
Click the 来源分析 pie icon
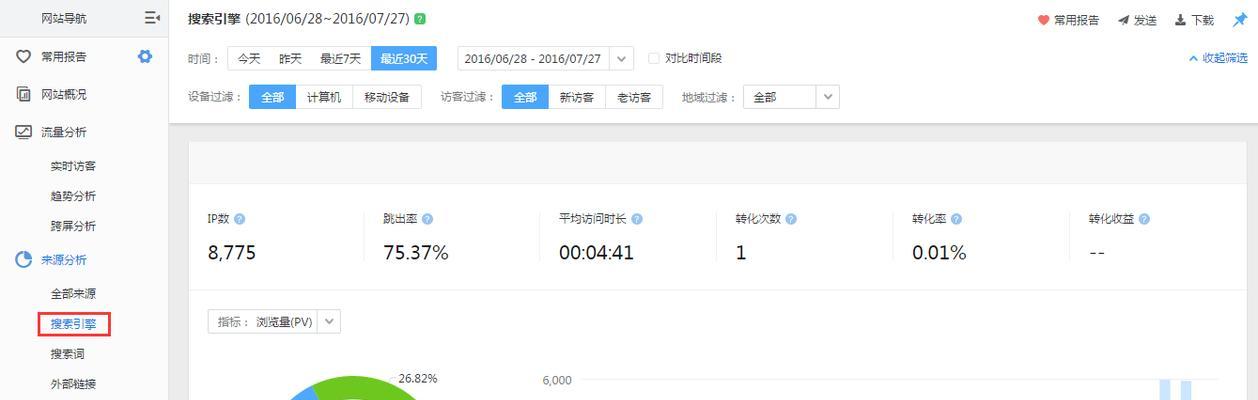click(23, 260)
